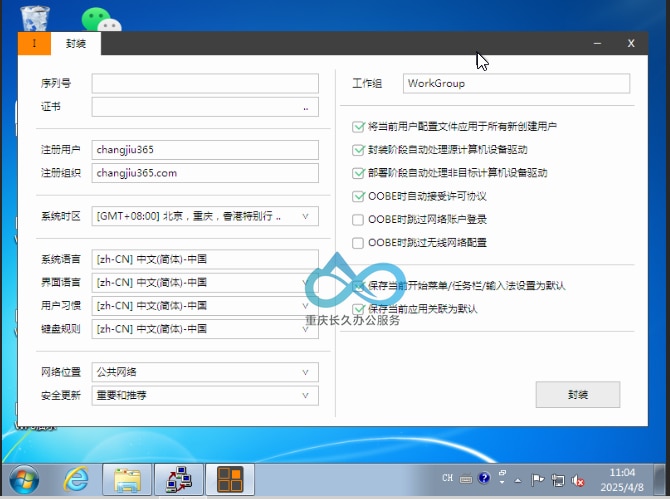This screenshot has height=499, width=670.
Task: Select the 封装 tab
Action: (x=76, y=44)
